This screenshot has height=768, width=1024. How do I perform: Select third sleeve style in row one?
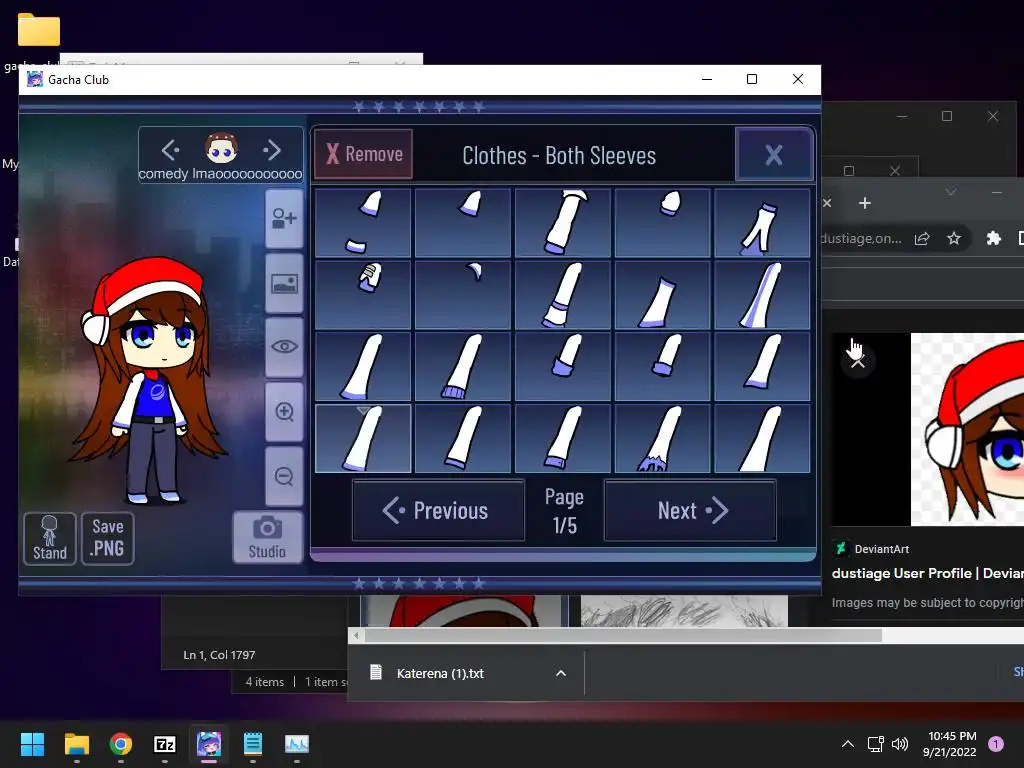click(x=563, y=223)
